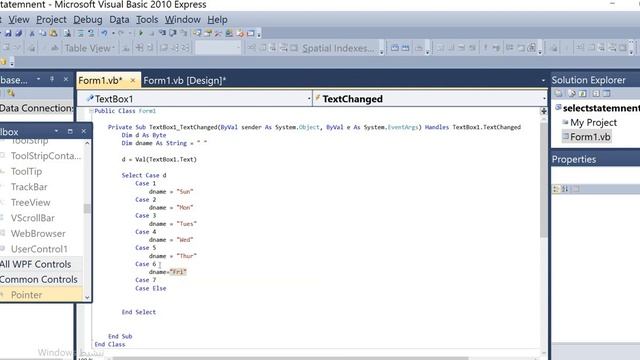The image size is (640, 360).
Task: Select the TreeView control in Toolbox
Action: (x=31, y=202)
